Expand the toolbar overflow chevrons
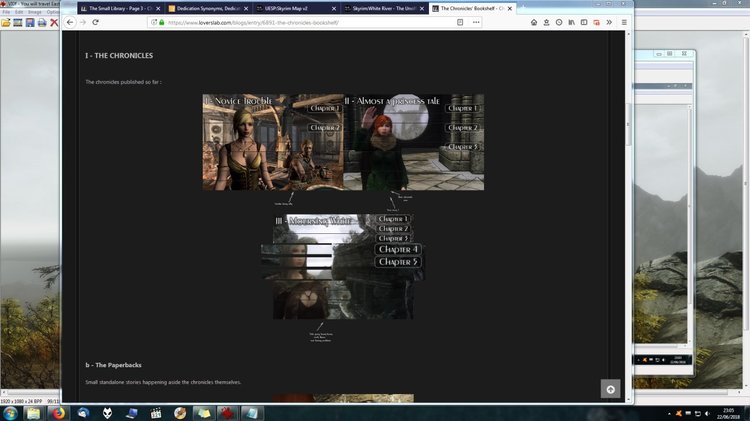The image size is (750, 421). click(x=609, y=22)
